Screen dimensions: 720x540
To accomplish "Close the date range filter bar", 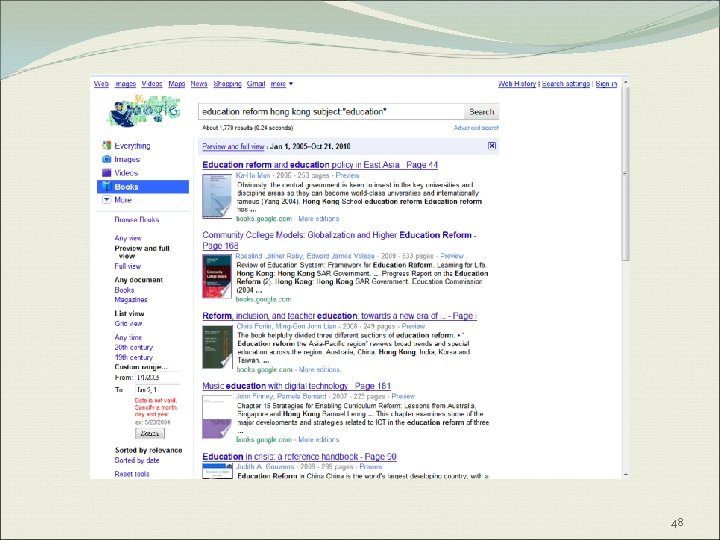I will point(492,146).
